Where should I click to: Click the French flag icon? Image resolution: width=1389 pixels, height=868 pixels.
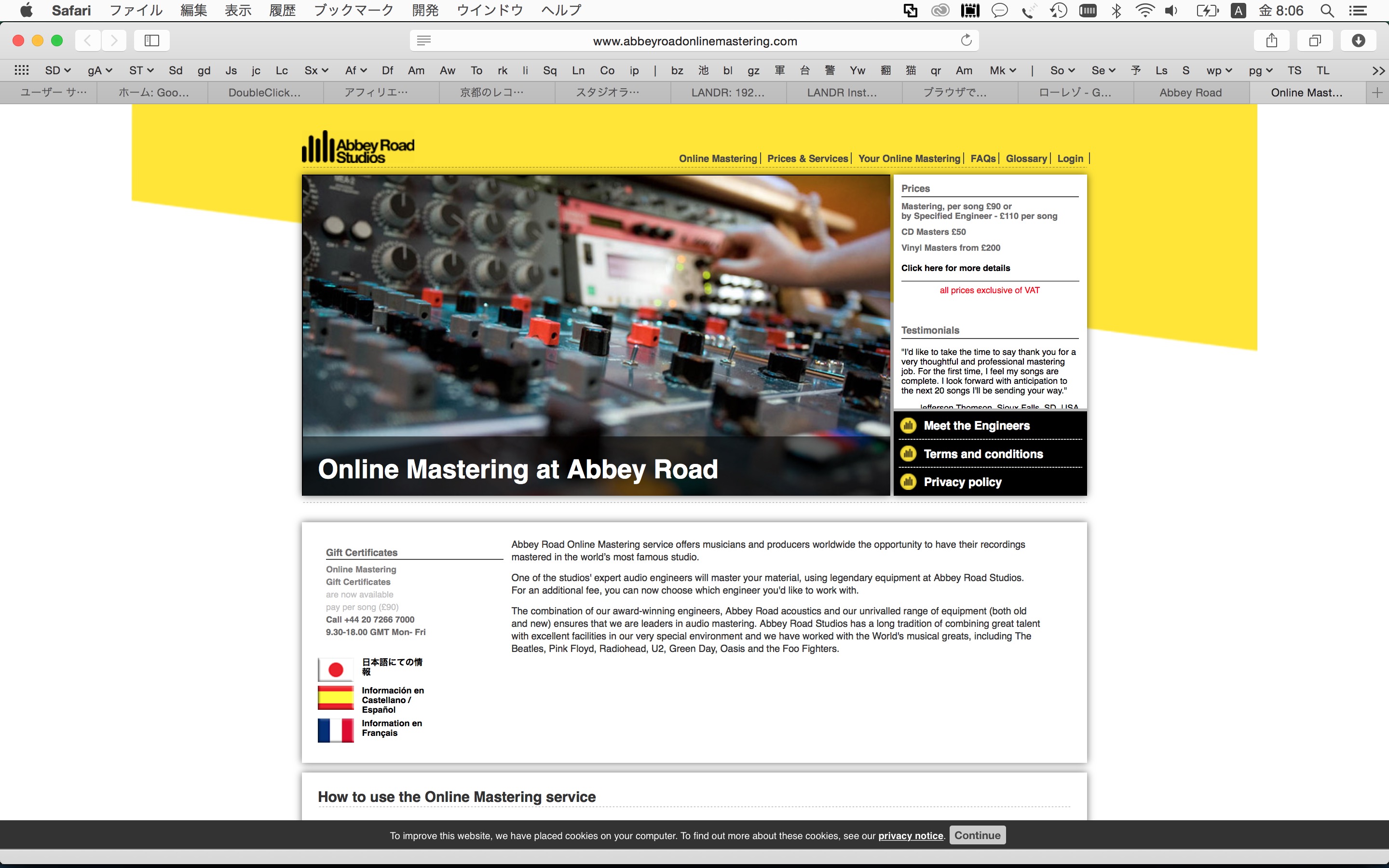click(336, 730)
